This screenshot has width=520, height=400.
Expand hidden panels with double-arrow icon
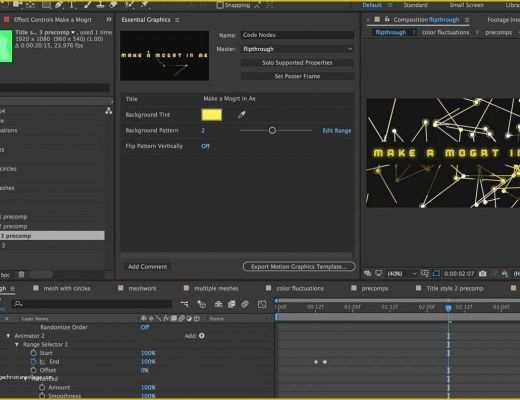[x=109, y=20]
